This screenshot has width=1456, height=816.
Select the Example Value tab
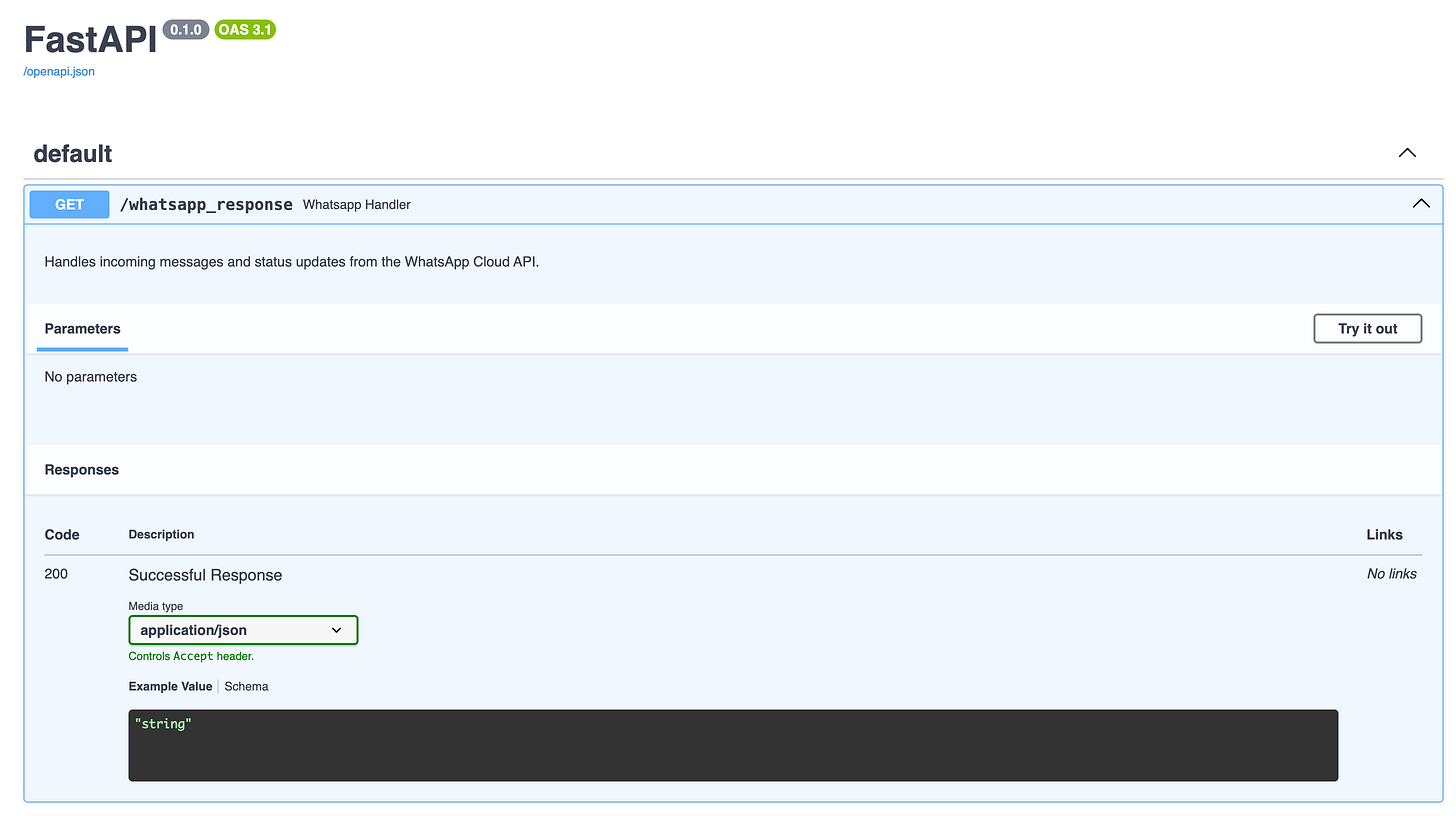[170, 686]
